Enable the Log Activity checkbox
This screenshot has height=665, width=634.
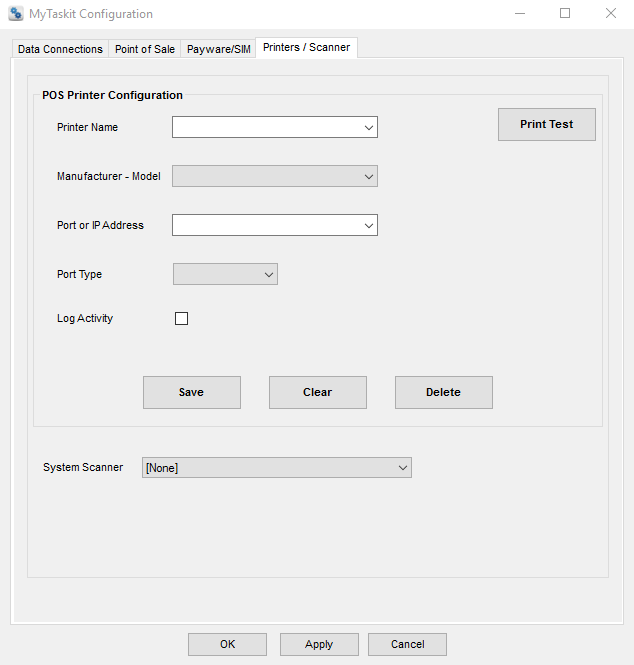point(181,319)
